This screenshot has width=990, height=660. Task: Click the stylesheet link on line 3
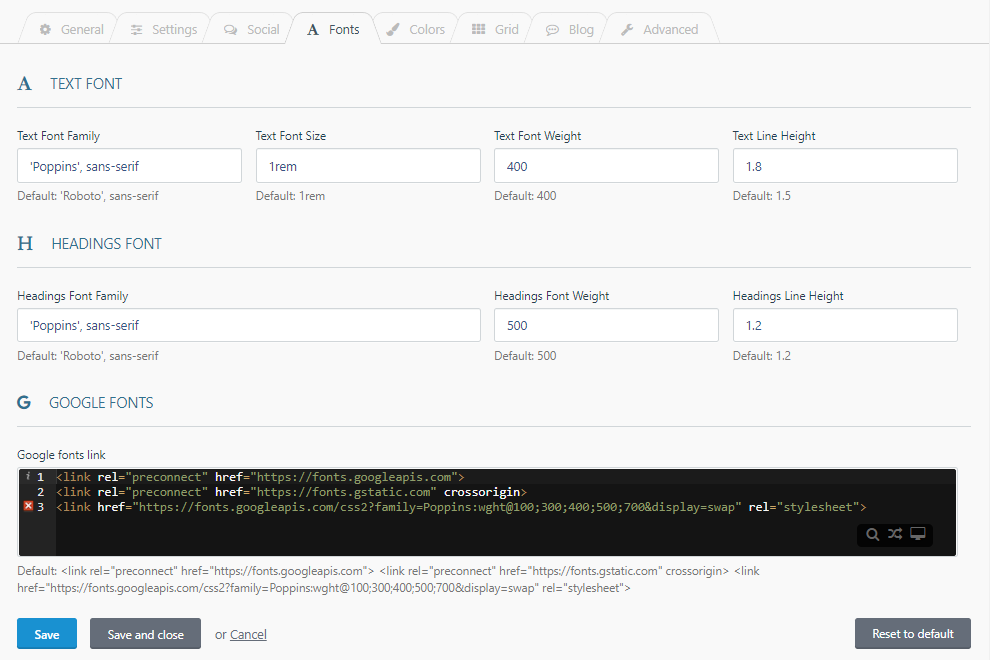coord(461,507)
